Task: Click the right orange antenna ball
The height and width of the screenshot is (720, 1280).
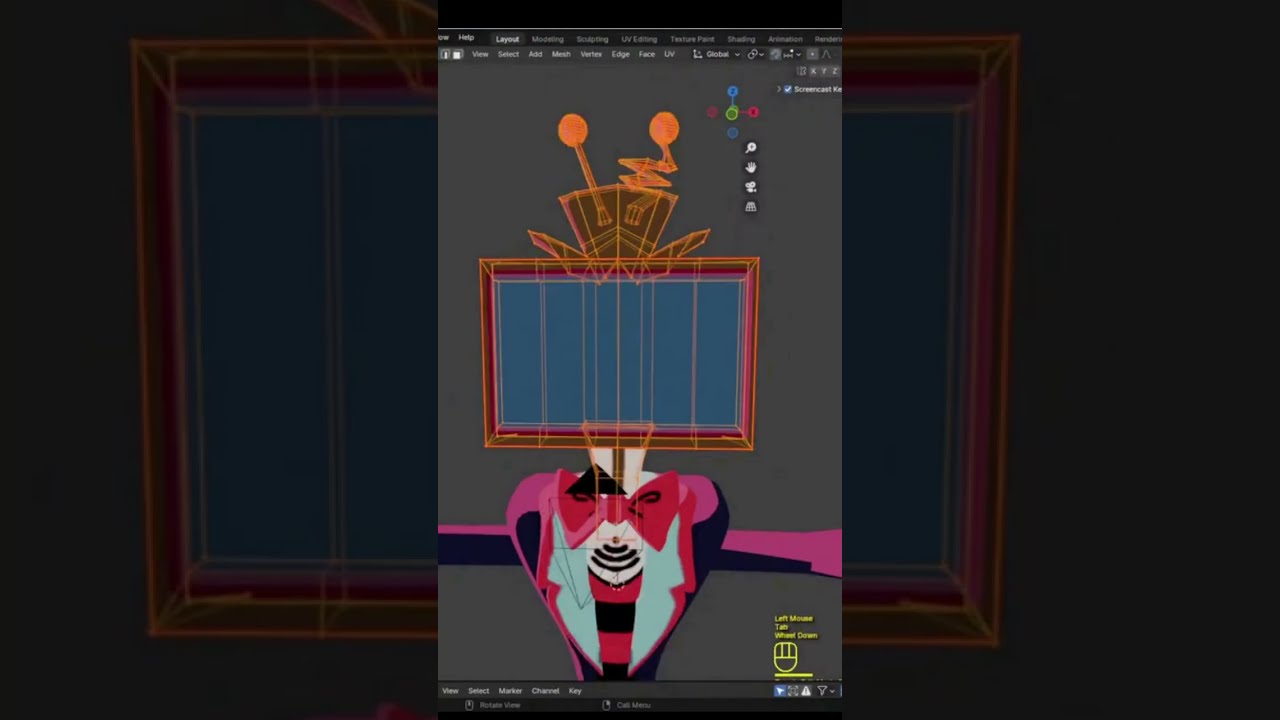Action: coord(664,128)
